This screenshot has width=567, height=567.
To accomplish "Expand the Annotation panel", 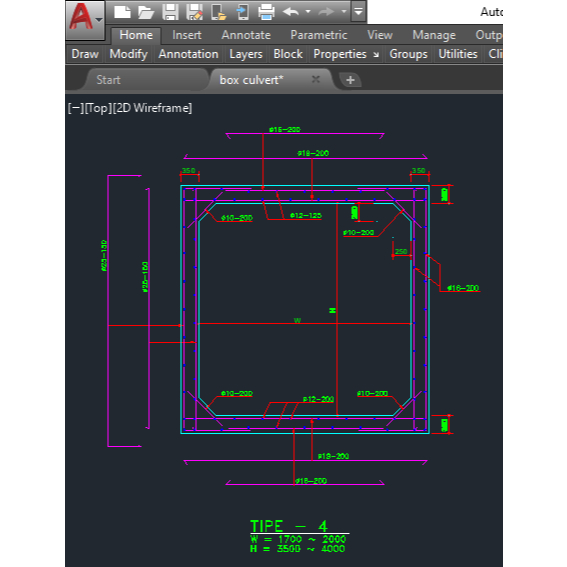I will coord(188,54).
